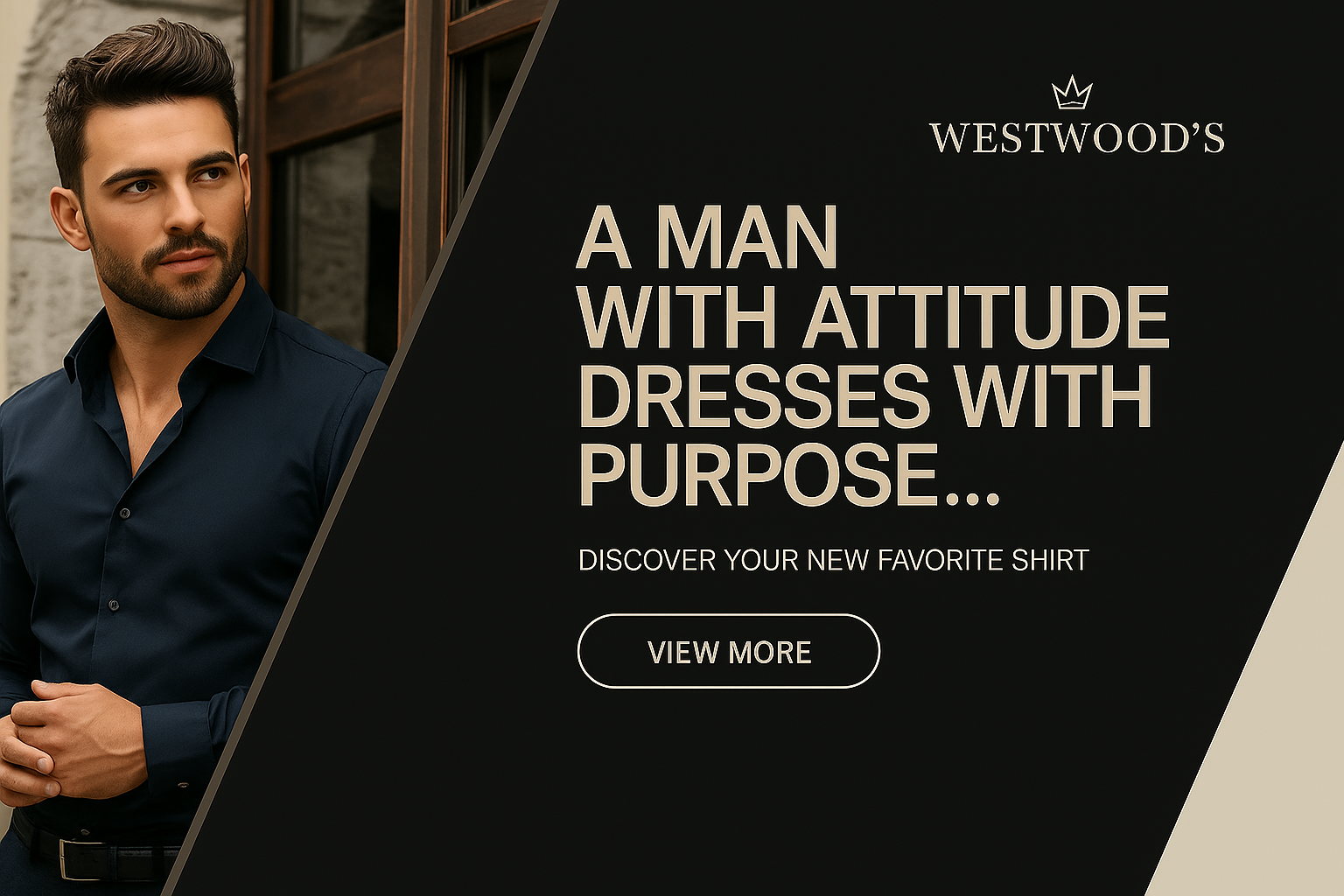Click the crown icon above Westwood's
The height and width of the screenshot is (896, 1344).
[1072, 93]
